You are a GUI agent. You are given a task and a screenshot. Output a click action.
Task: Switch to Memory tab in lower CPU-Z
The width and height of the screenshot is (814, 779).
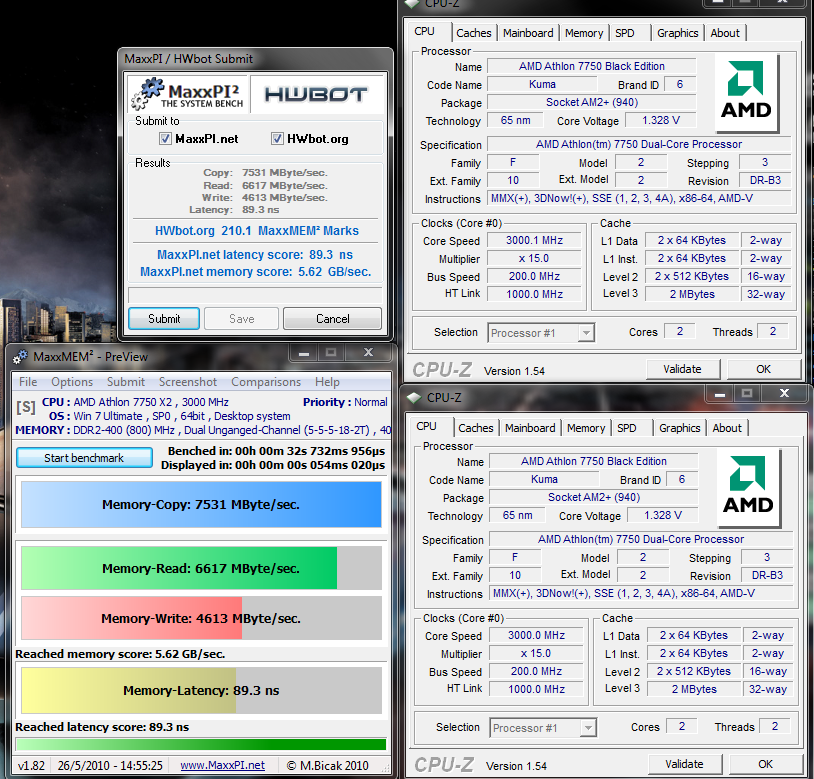pyautogui.click(x=586, y=428)
